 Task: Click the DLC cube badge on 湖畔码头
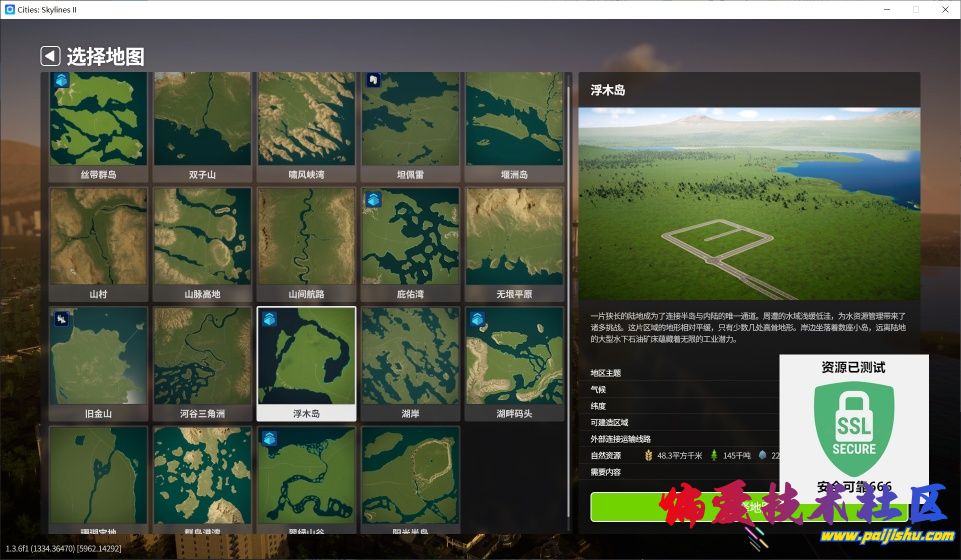tap(477, 319)
